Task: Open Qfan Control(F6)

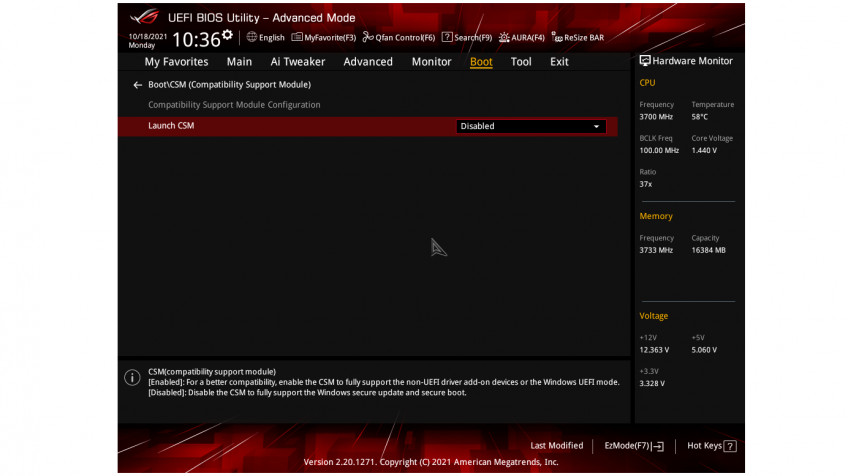Action: click(399, 37)
